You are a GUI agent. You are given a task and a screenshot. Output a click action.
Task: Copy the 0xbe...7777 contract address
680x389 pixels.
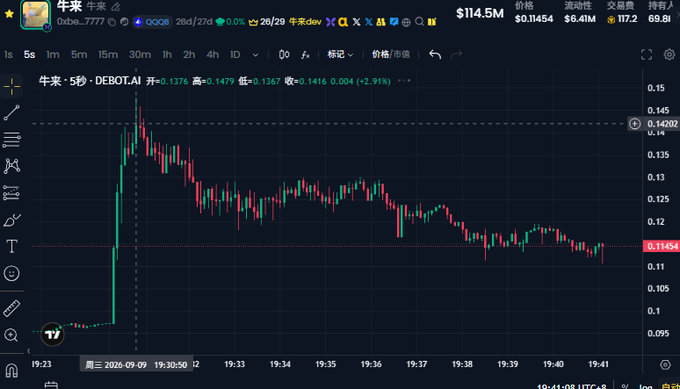point(112,22)
